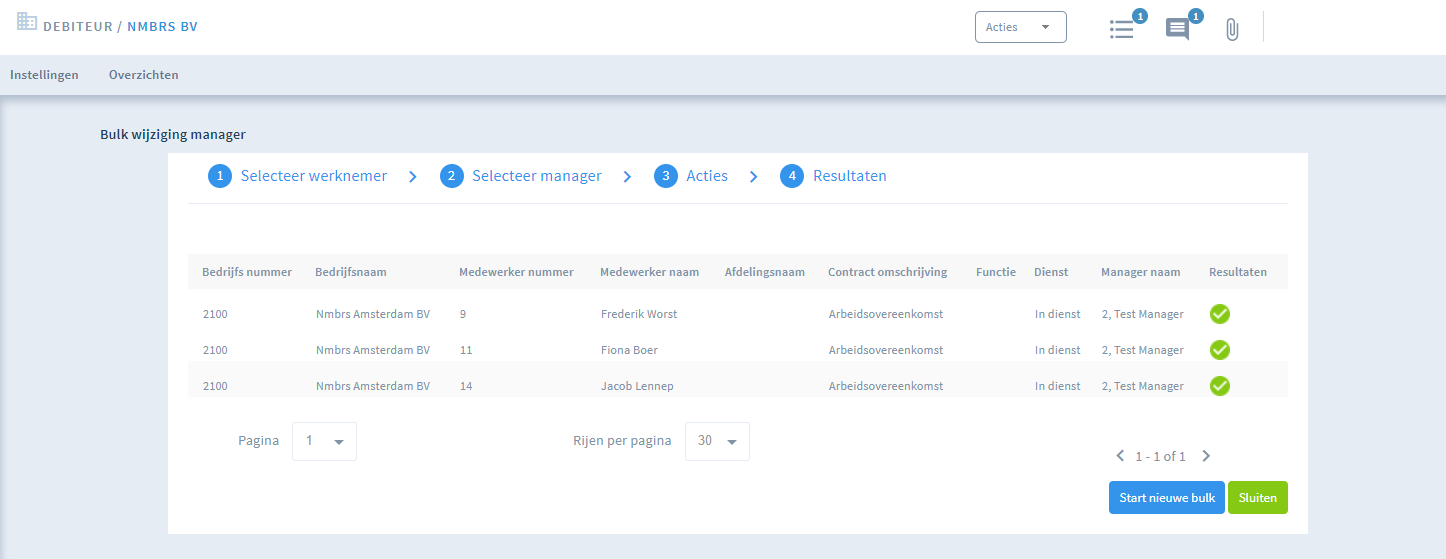Screen dimensions: 1446x559
Task: Open the Overzichten menu
Action: click(144, 75)
